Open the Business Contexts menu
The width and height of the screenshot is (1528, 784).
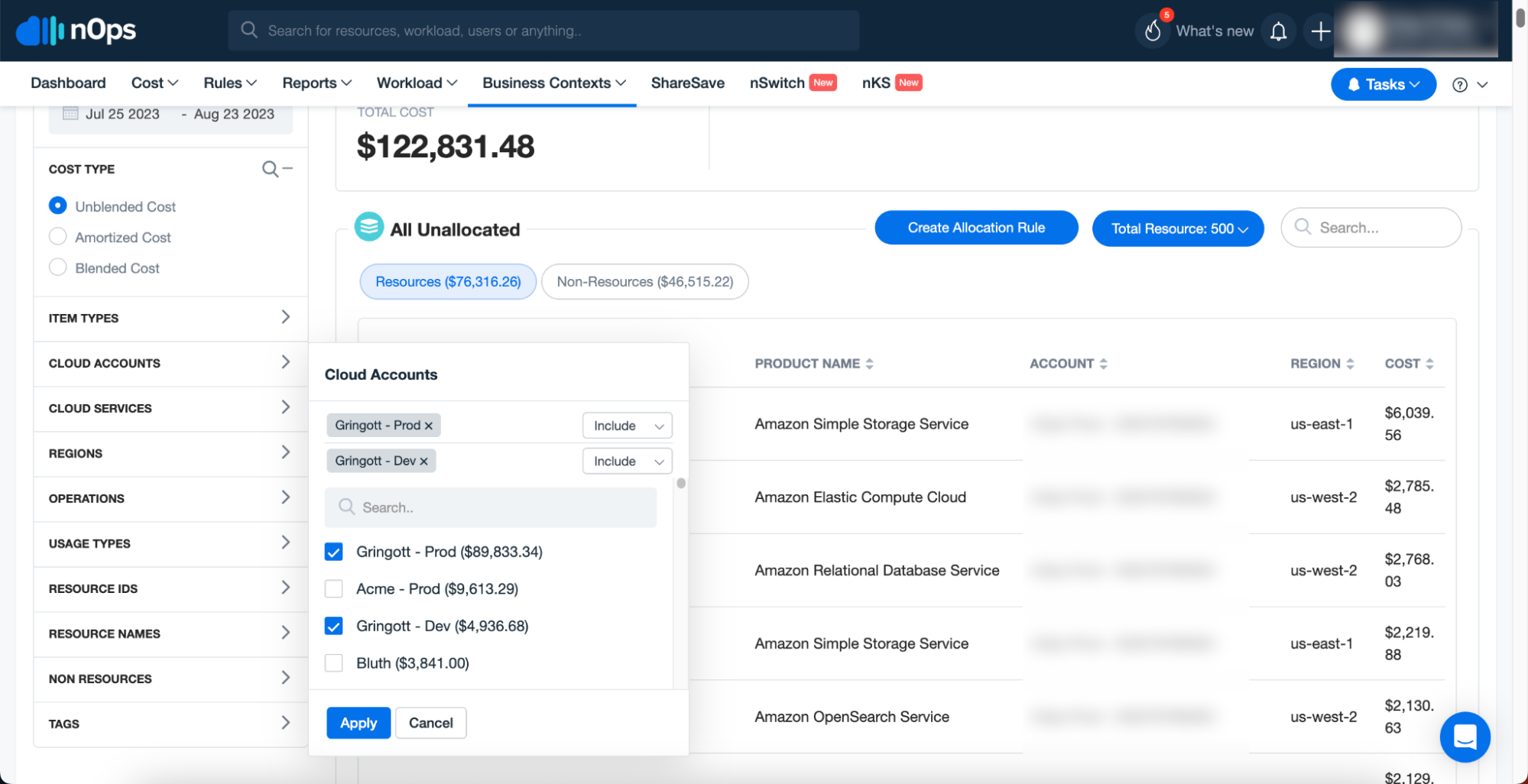click(x=553, y=83)
